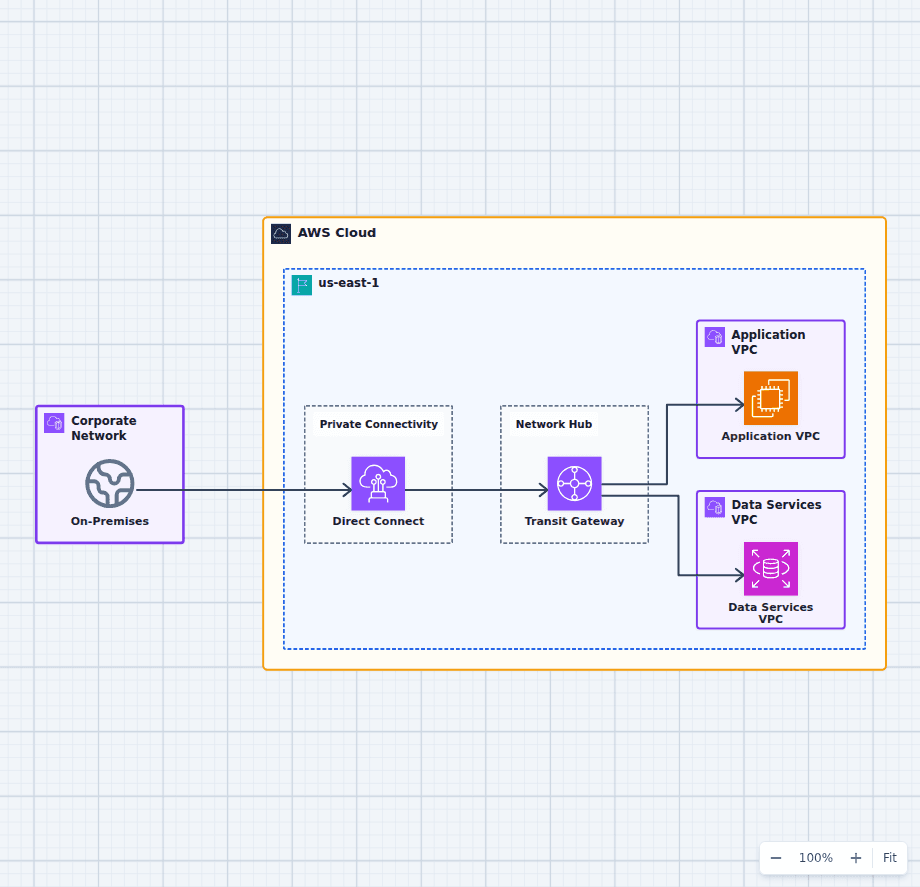This screenshot has height=887, width=920.
Task: Click the Fit view button
Action: pos(889,858)
